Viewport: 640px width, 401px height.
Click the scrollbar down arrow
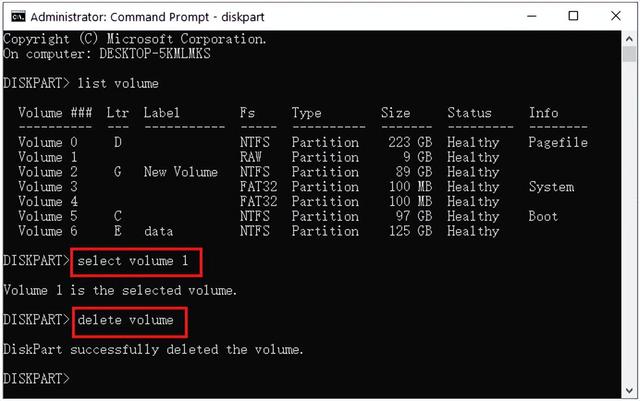click(629, 391)
